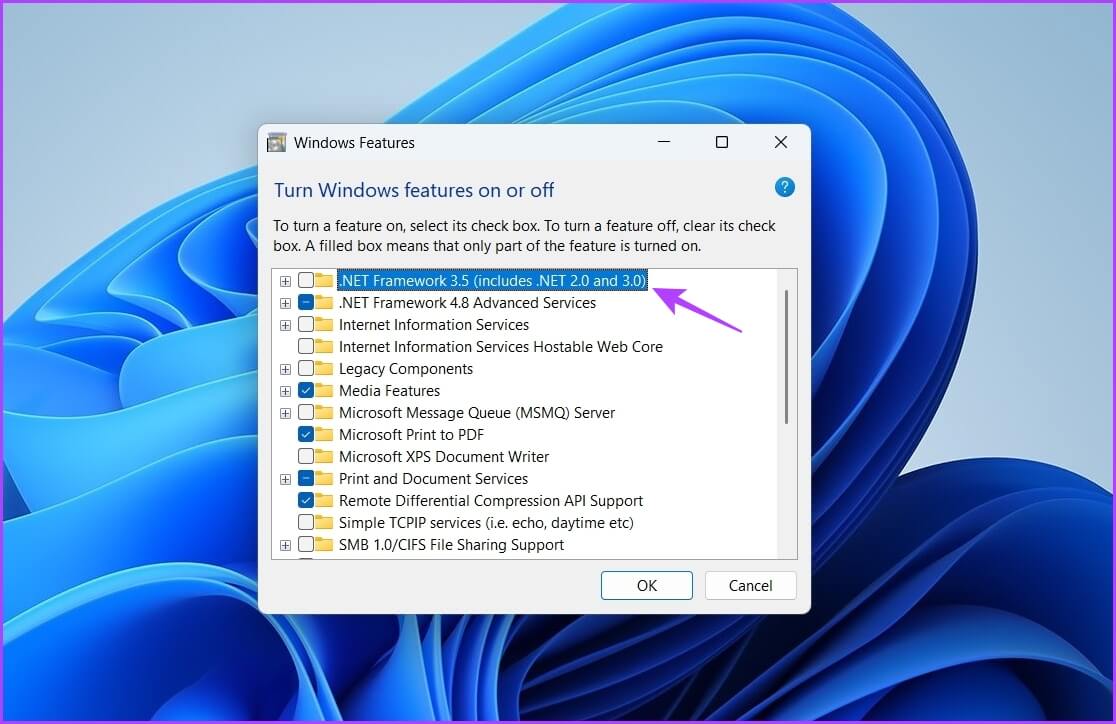Select 'Legacy Components' label
Screen dimensions: 1116x724
click(x=406, y=369)
